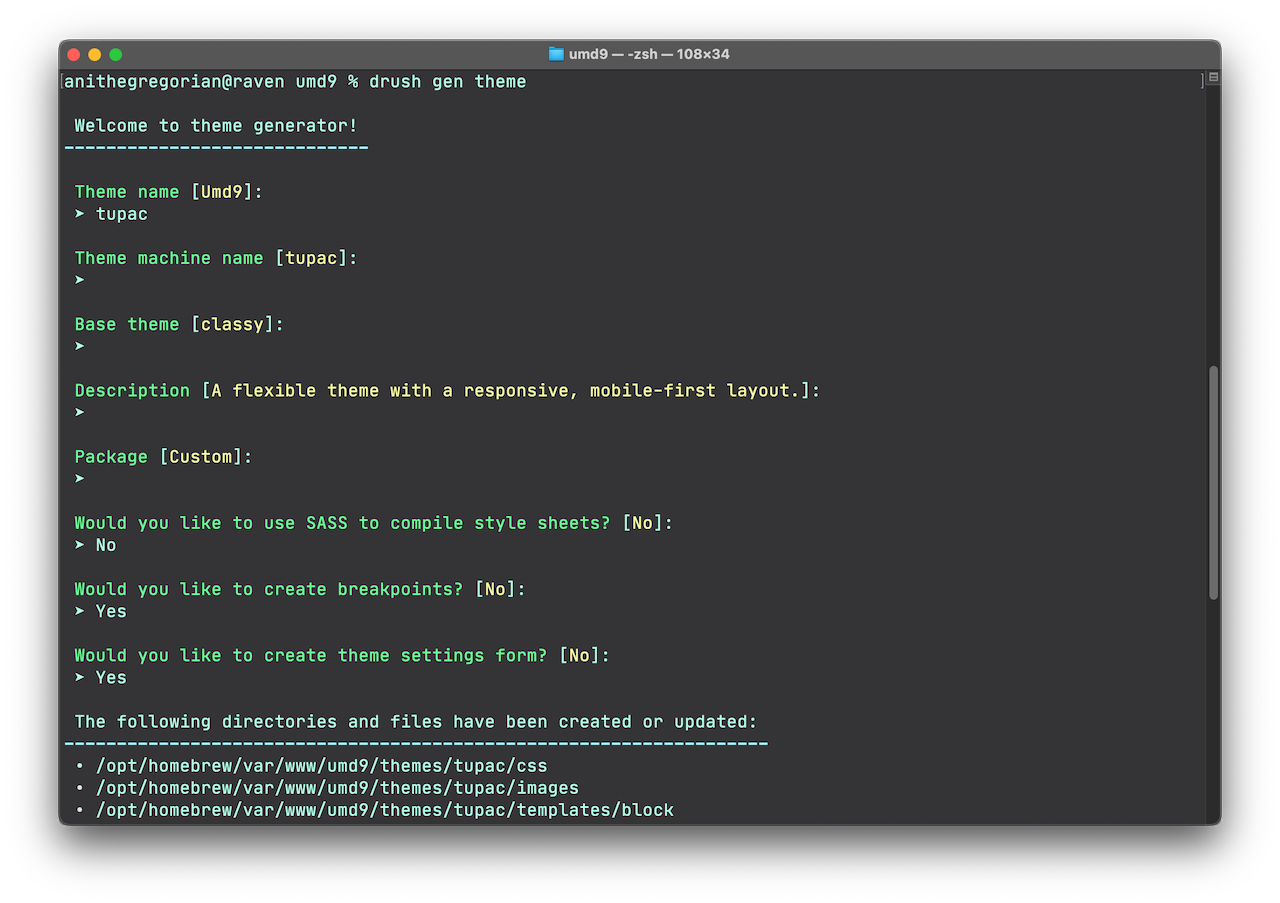Select the Yes answer for creating breakpoints
Viewport: 1280px width, 903px height.
point(110,611)
